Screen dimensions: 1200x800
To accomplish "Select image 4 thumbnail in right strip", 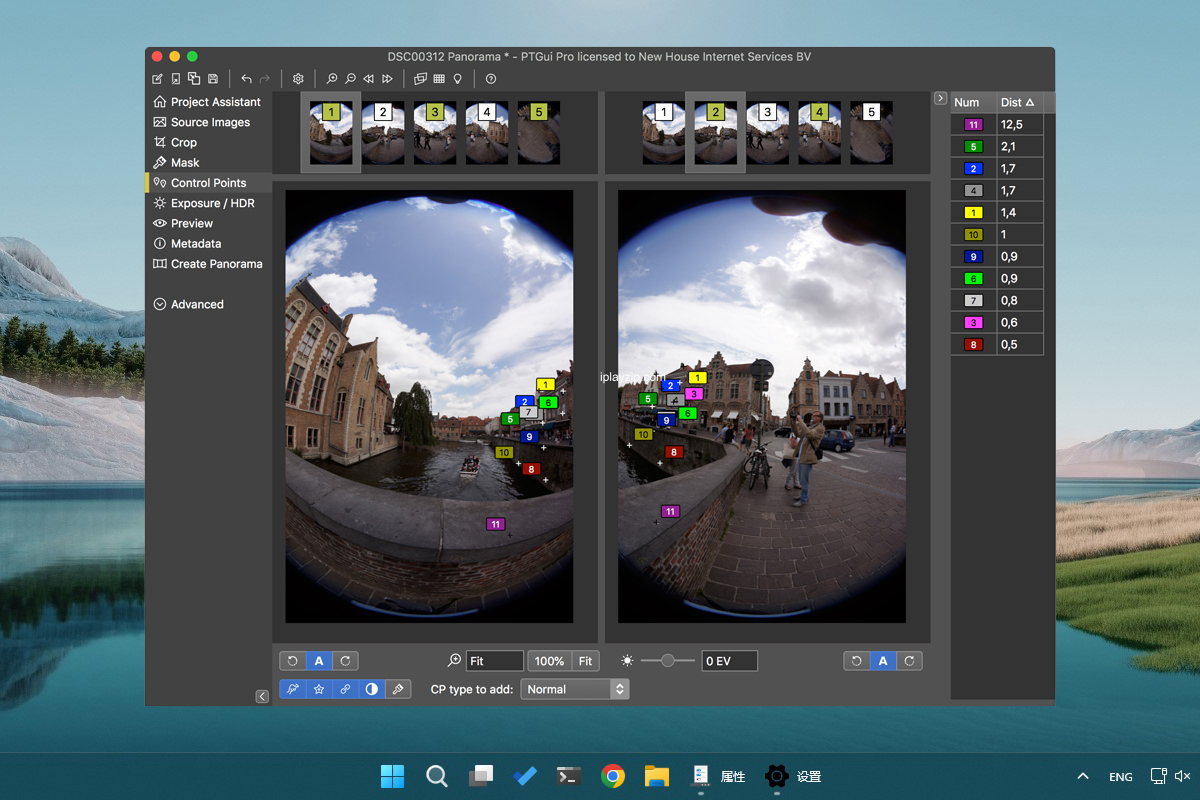I will pos(819,133).
